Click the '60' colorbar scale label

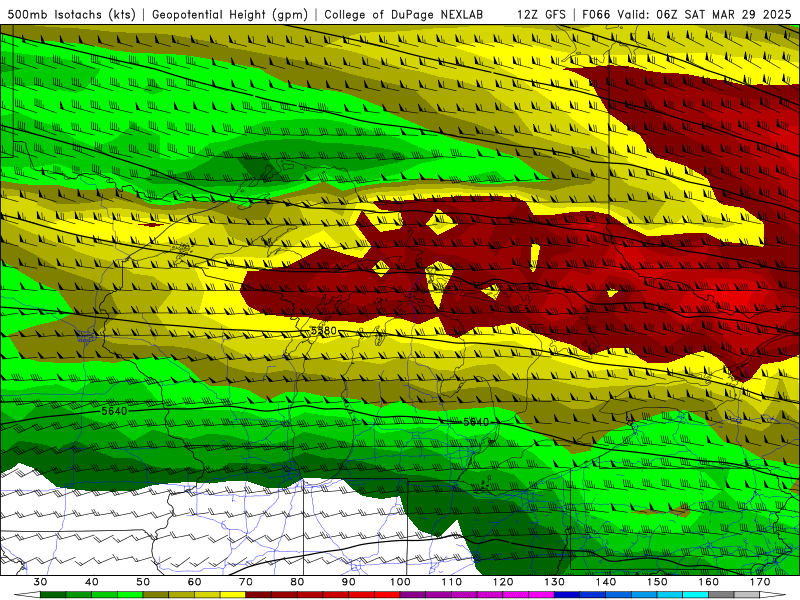(x=194, y=582)
